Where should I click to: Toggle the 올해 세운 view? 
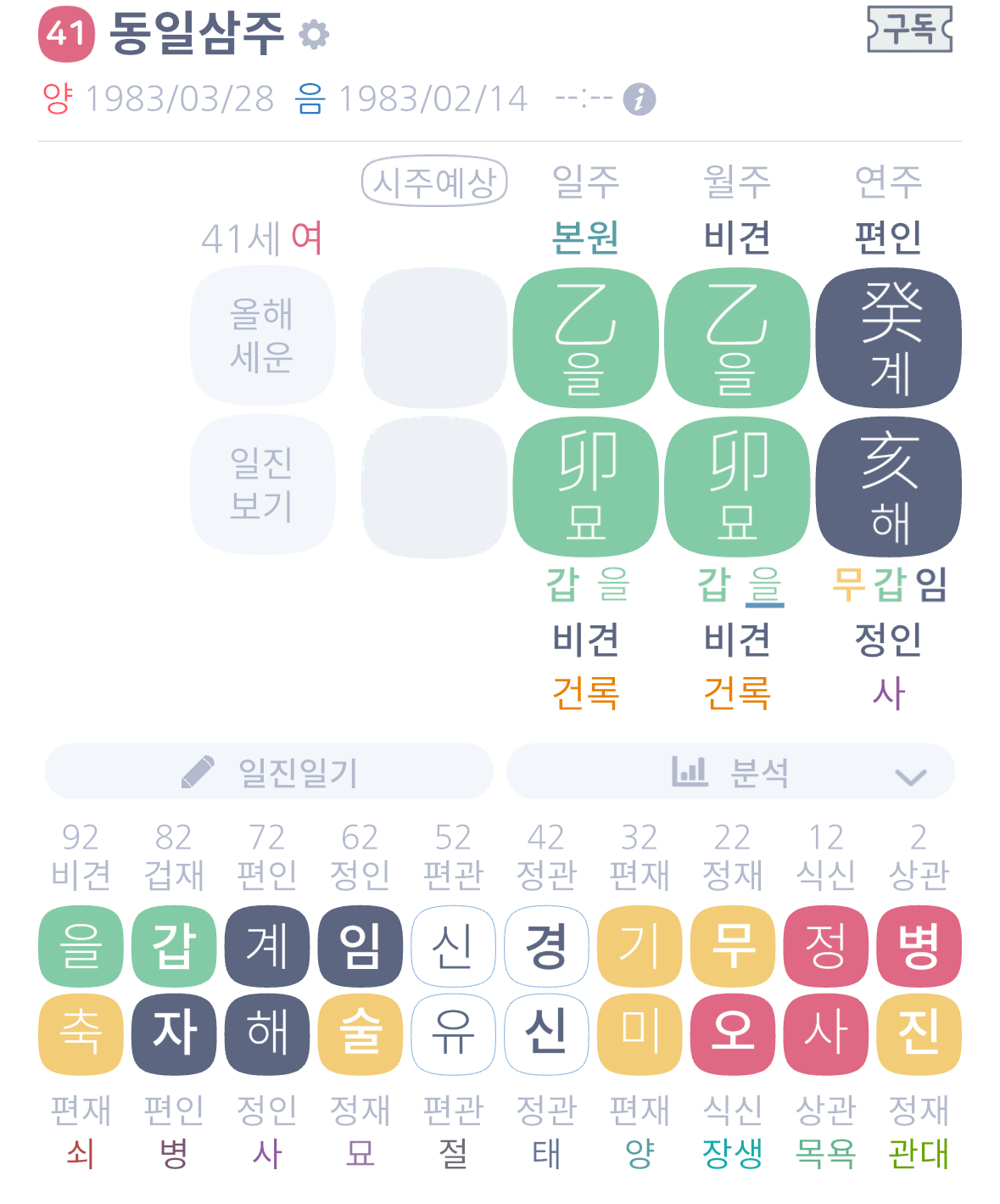[x=262, y=335]
